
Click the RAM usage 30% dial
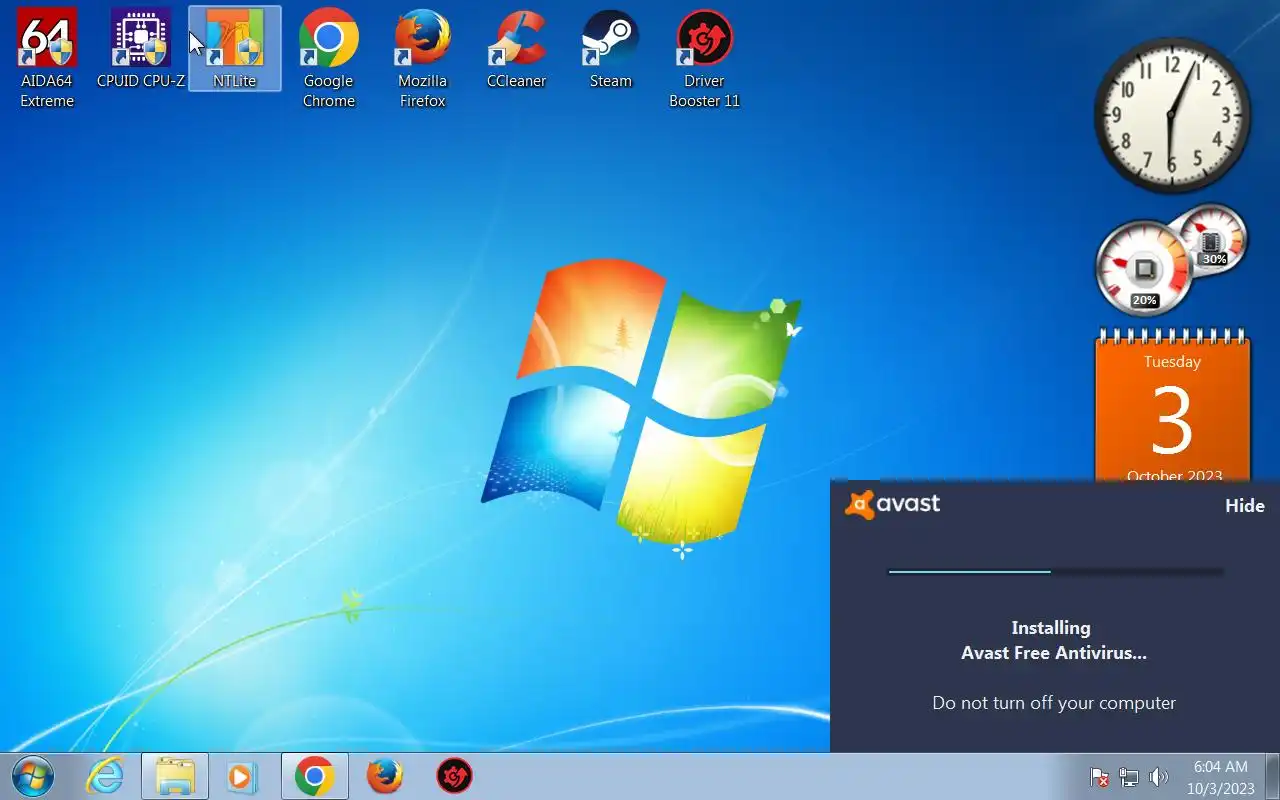(x=1212, y=240)
